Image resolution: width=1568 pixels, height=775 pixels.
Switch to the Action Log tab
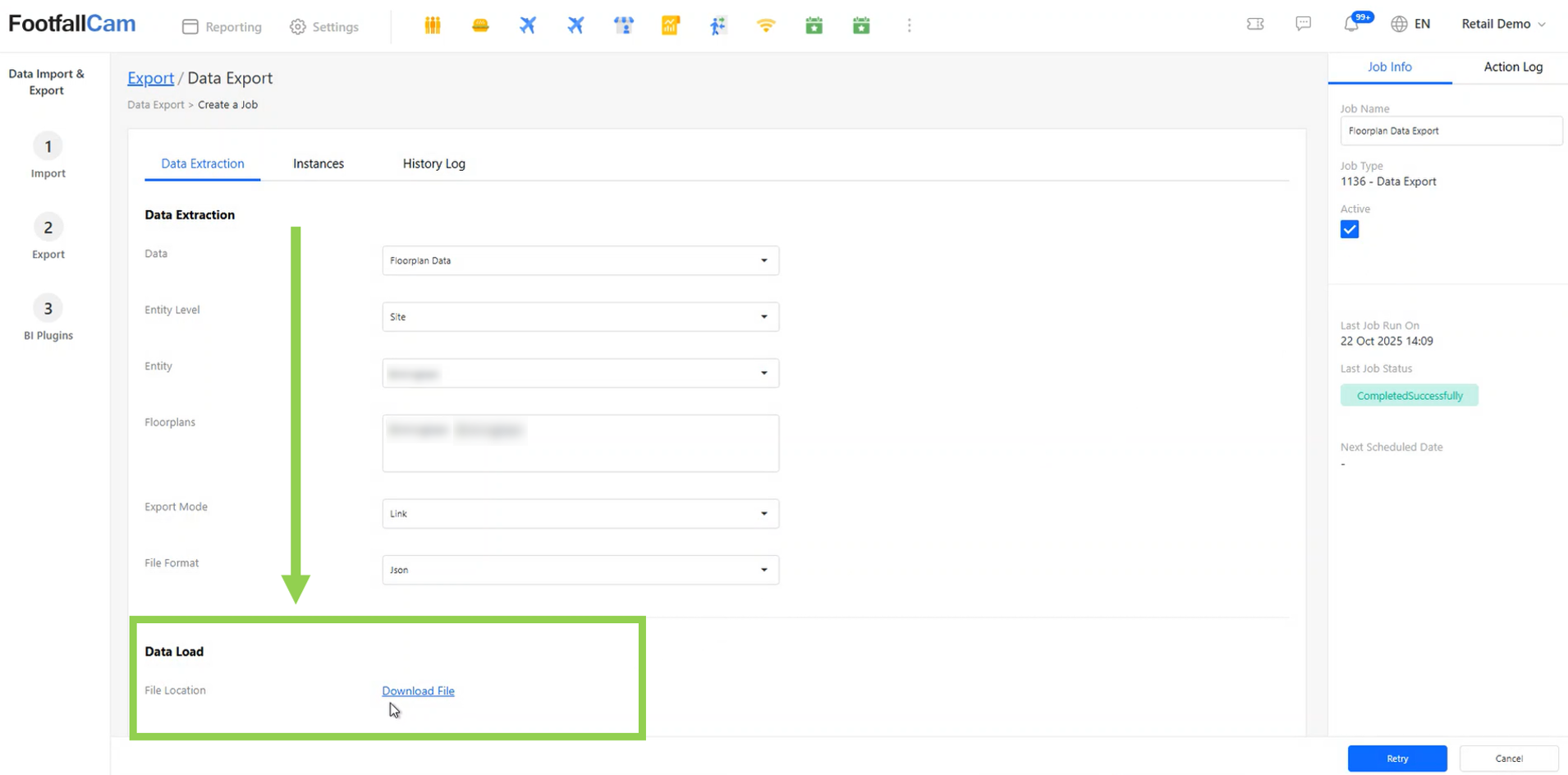coord(1512,66)
